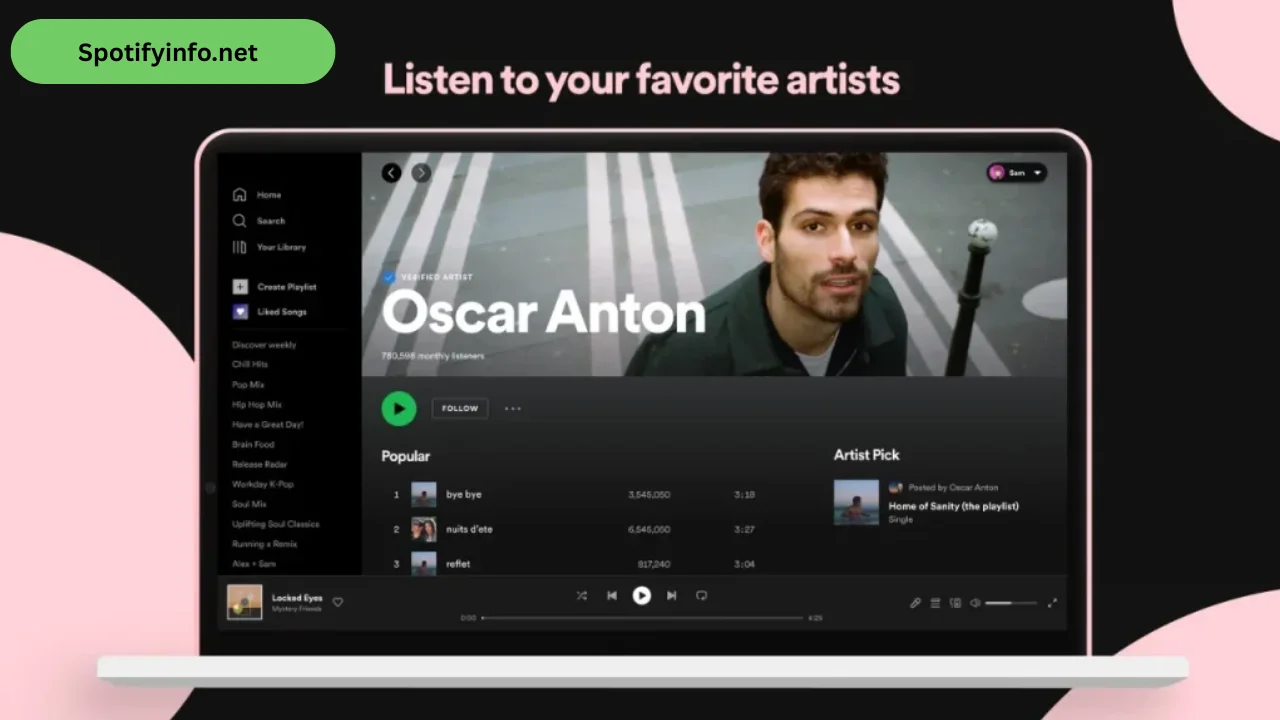This screenshot has width=1280, height=720.
Task: Open the Brain Food playlist
Action: point(253,445)
